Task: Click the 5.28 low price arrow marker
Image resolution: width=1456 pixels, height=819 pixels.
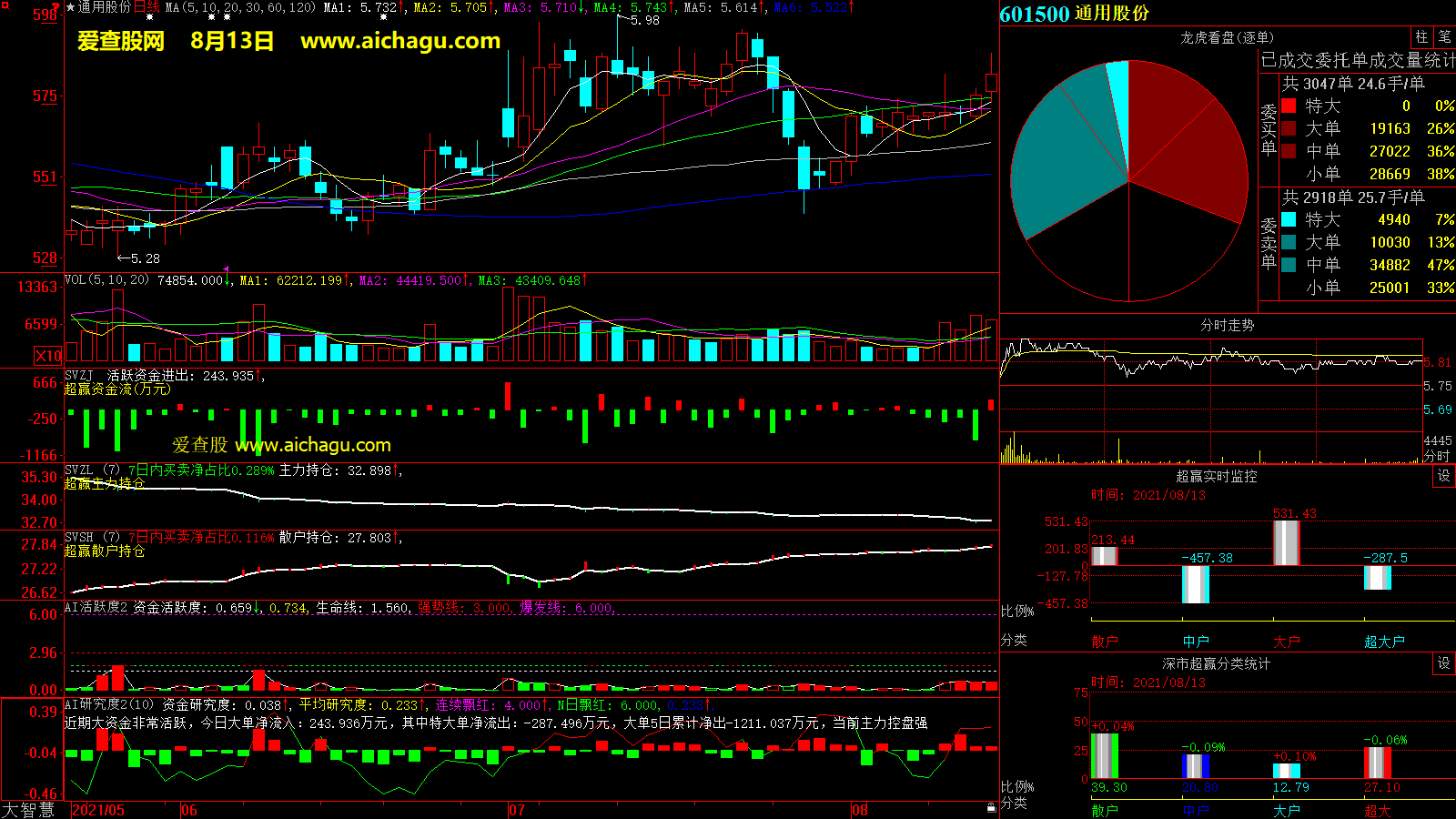Action: tap(138, 258)
